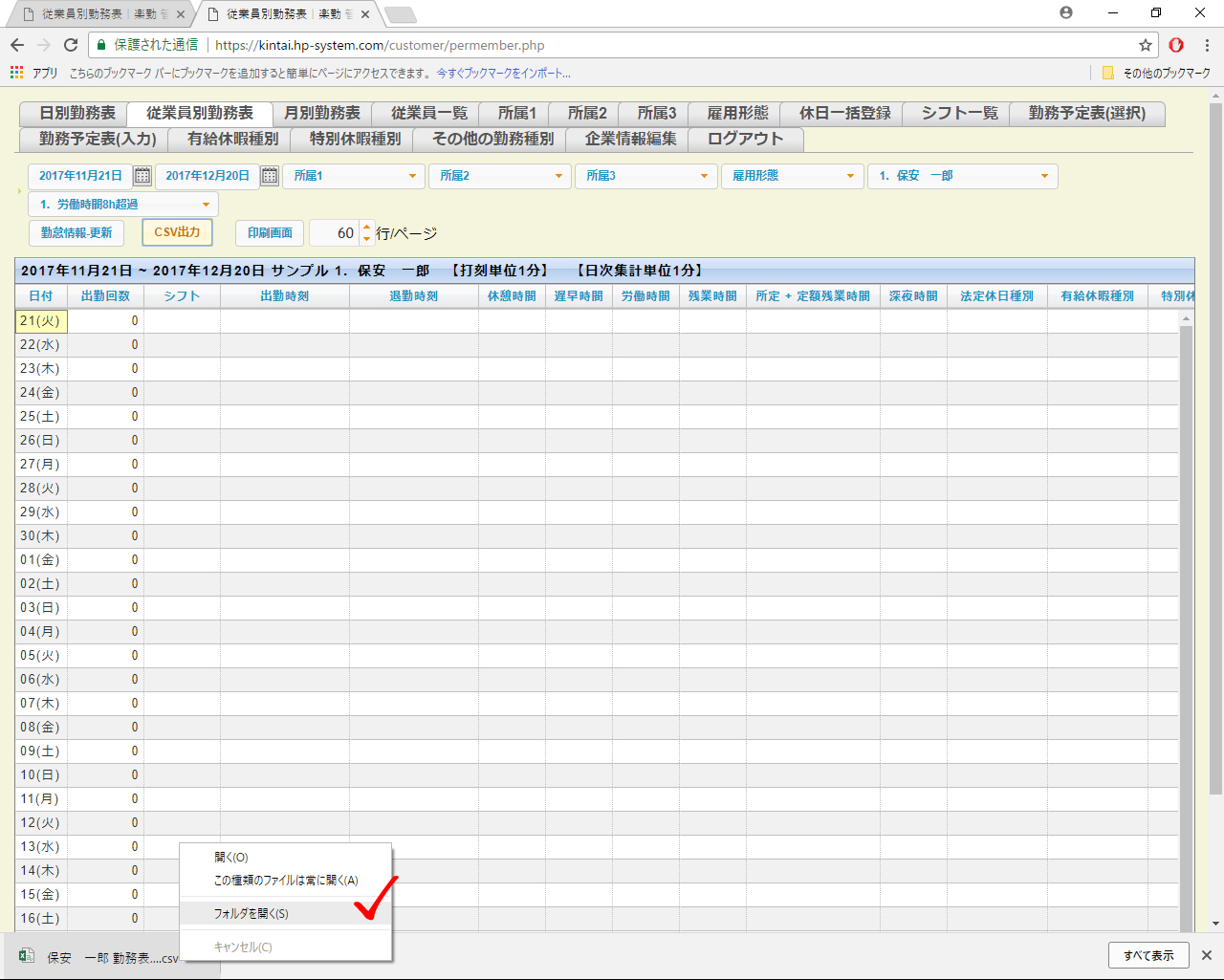Screen dimensions: 1224x980
Task: Bookmark this page with the star icon
Action: click(1145, 45)
